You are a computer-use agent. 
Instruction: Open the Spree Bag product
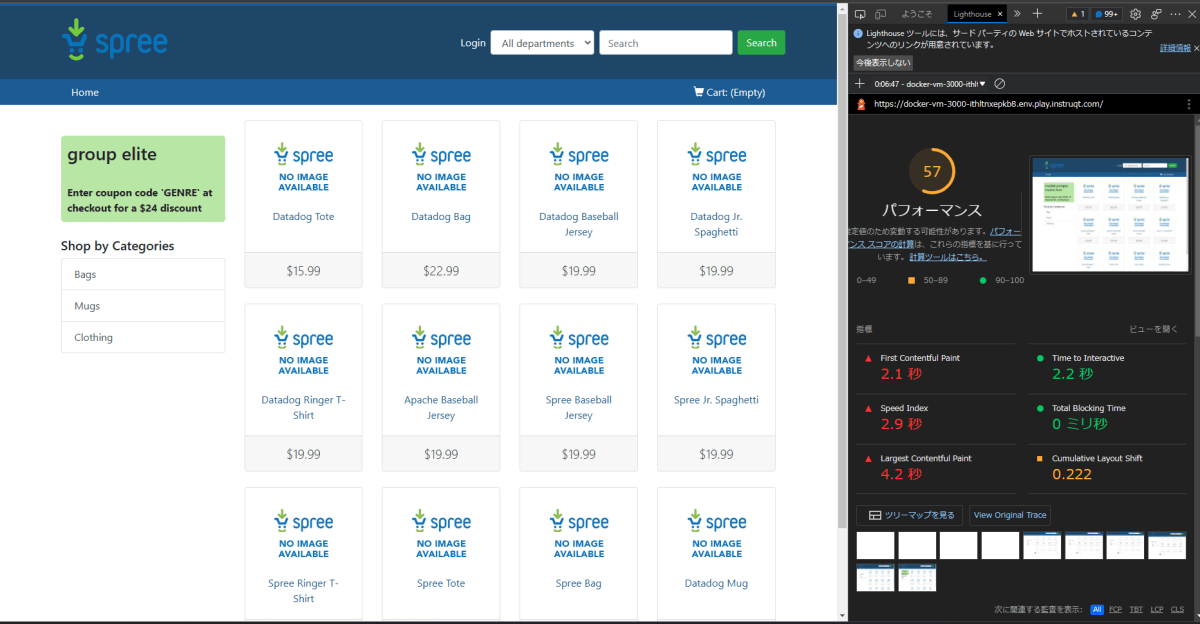pyautogui.click(x=579, y=583)
